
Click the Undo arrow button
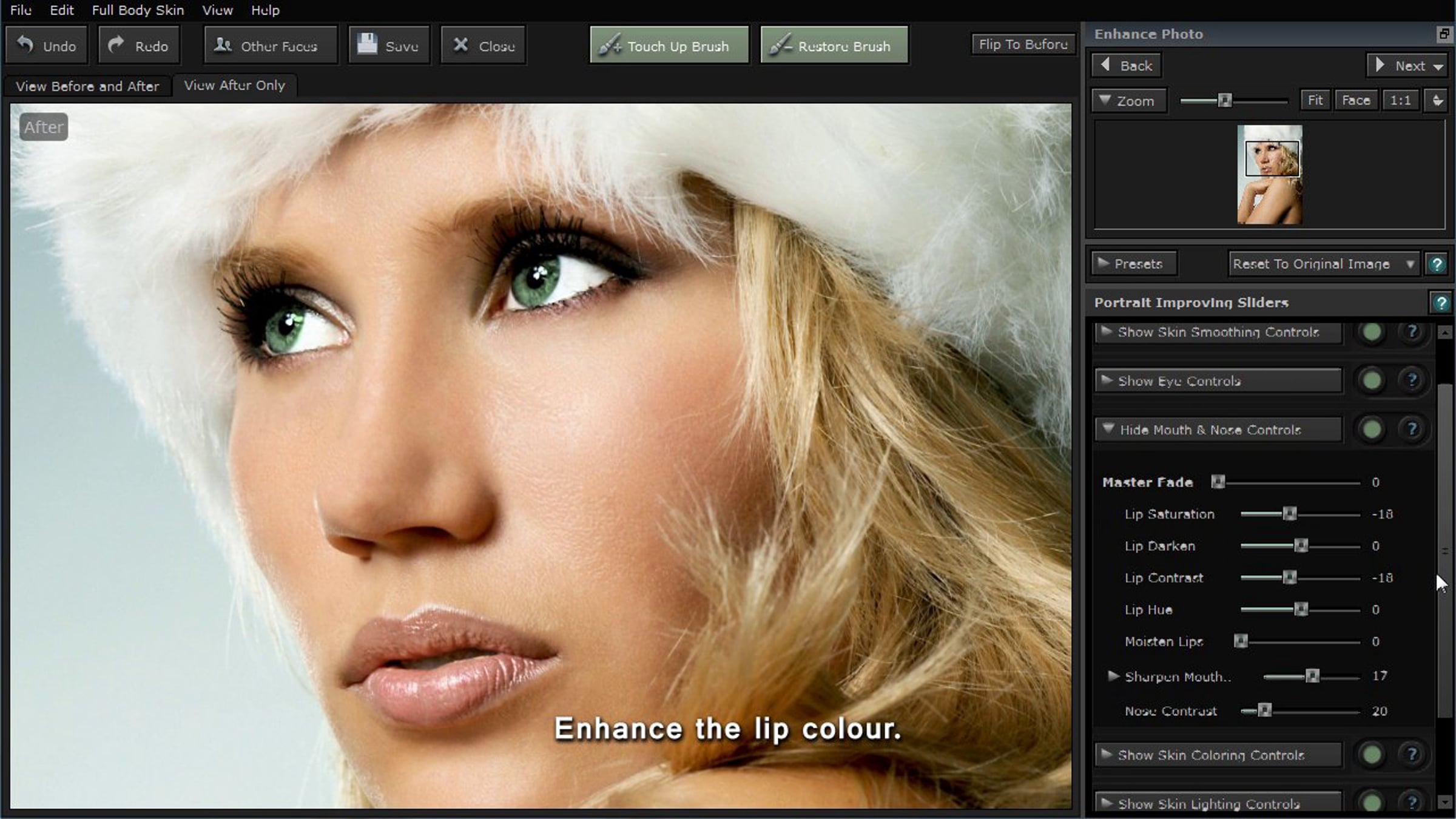pyautogui.click(x=47, y=45)
